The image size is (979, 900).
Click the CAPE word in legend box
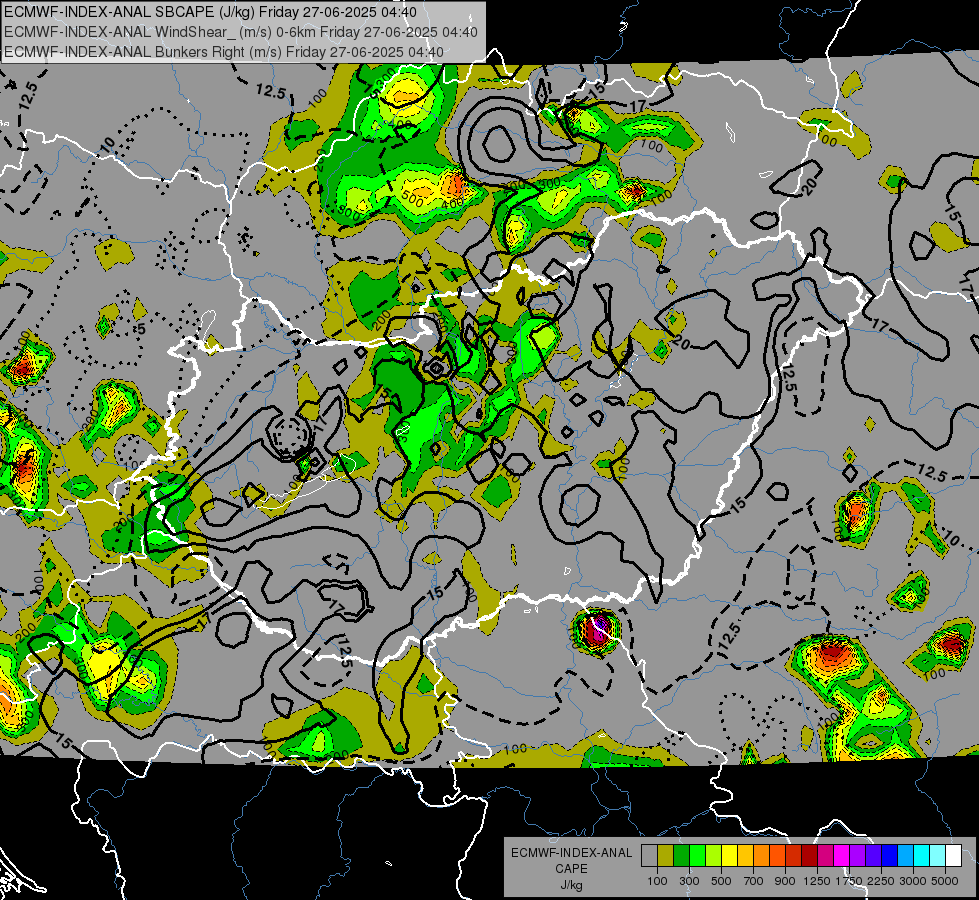(571, 869)
